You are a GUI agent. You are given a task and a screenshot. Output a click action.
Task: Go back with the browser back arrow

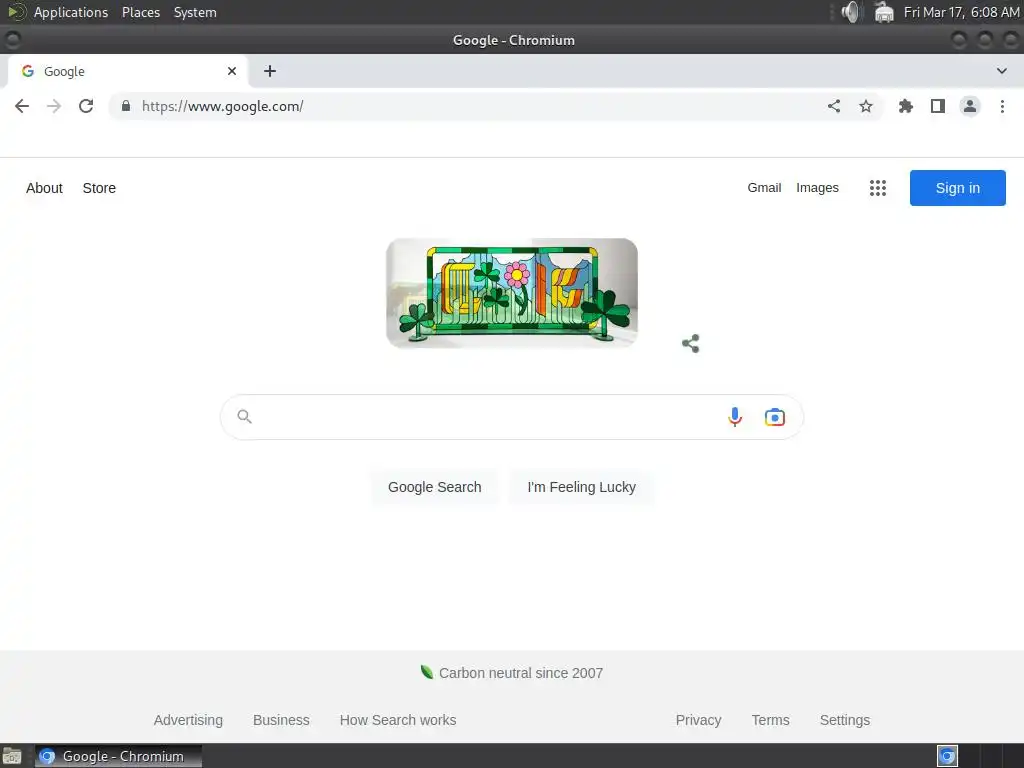coord(22,106)
